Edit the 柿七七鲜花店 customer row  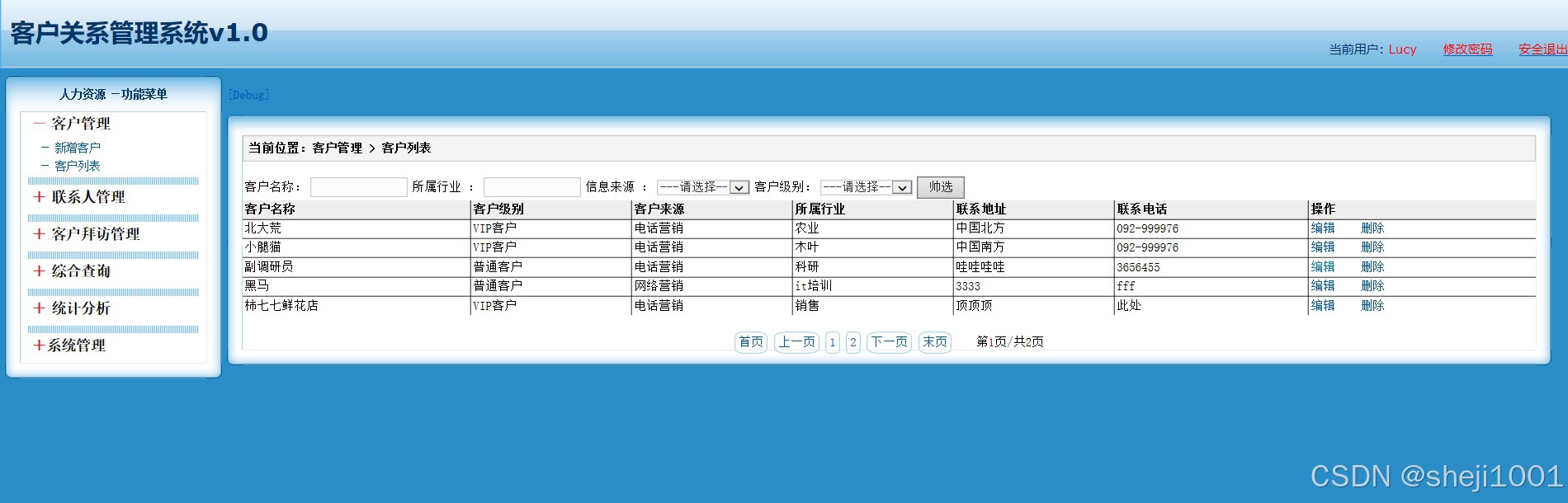click(1323, 306)
